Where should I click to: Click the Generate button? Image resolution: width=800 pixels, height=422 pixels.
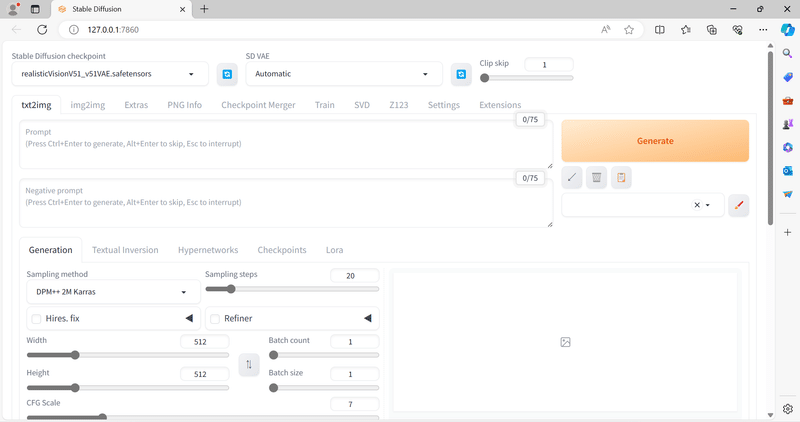[655, 141]
